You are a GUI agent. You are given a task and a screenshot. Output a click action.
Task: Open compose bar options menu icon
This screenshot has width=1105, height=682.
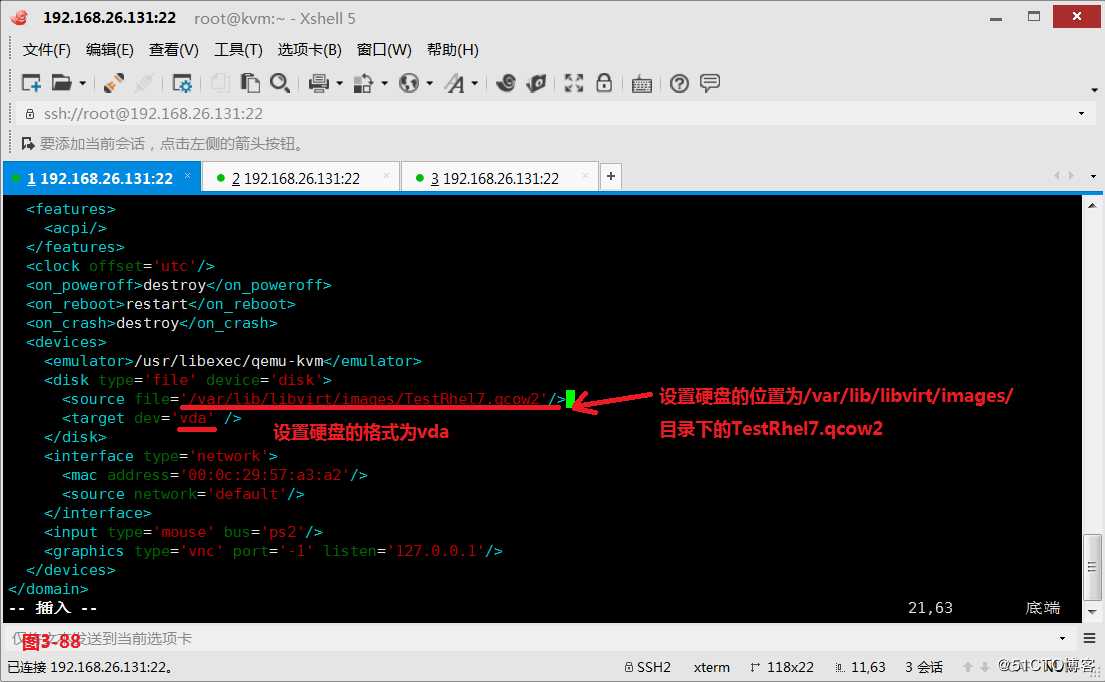[x=1089, y=638]
